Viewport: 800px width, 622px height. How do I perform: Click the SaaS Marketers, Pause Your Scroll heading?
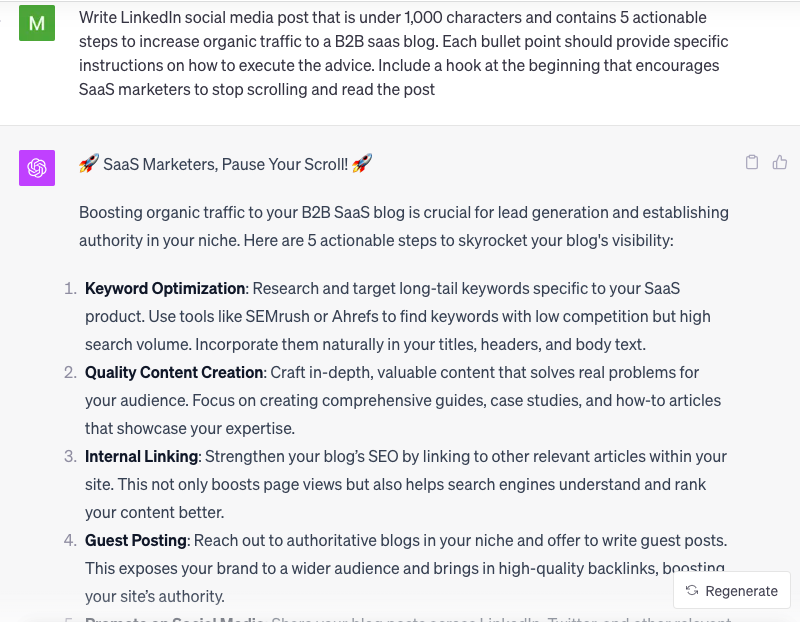pyautogui.click(x=225, y=163)
